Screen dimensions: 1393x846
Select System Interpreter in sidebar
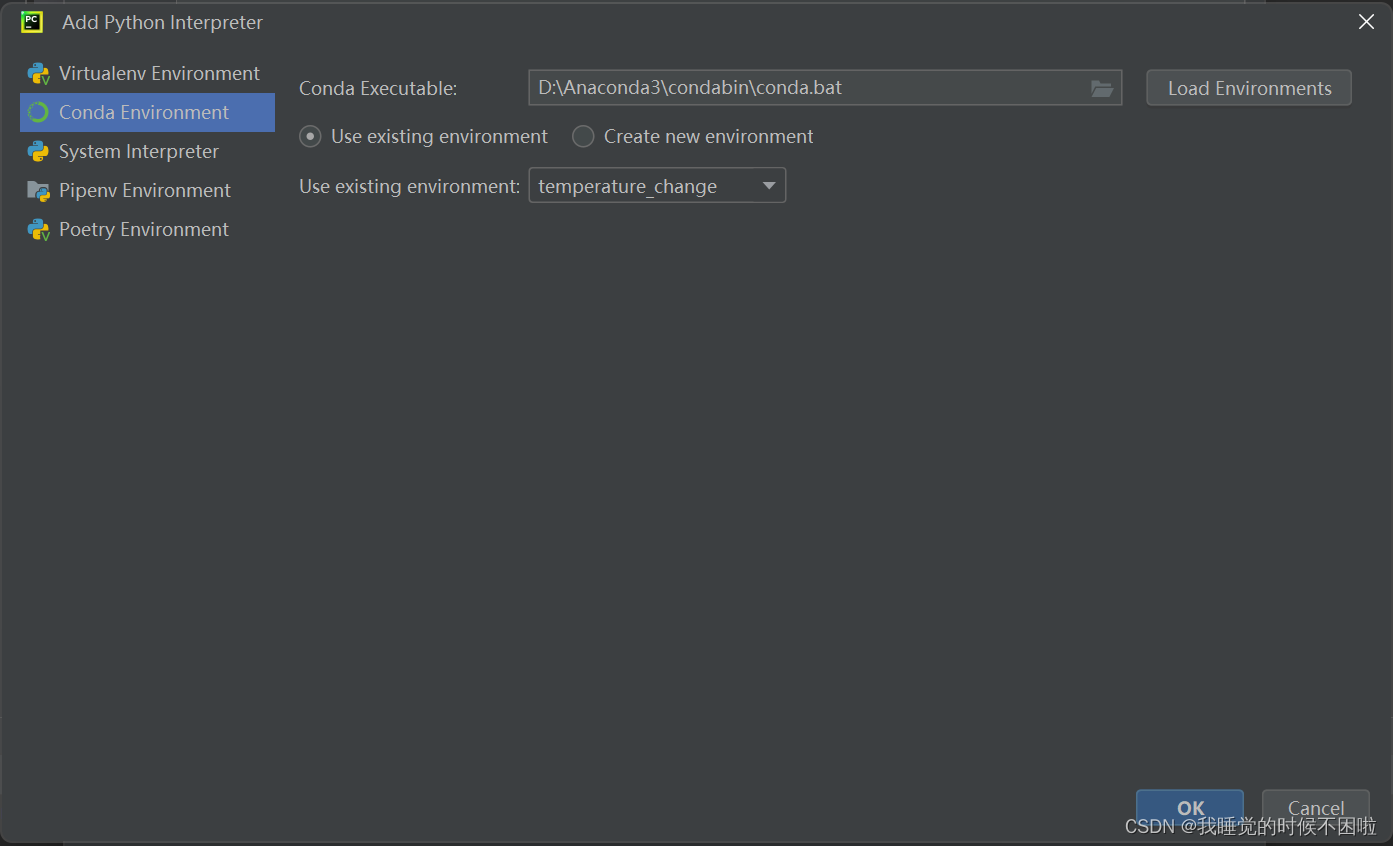click(x=147, y=152)
